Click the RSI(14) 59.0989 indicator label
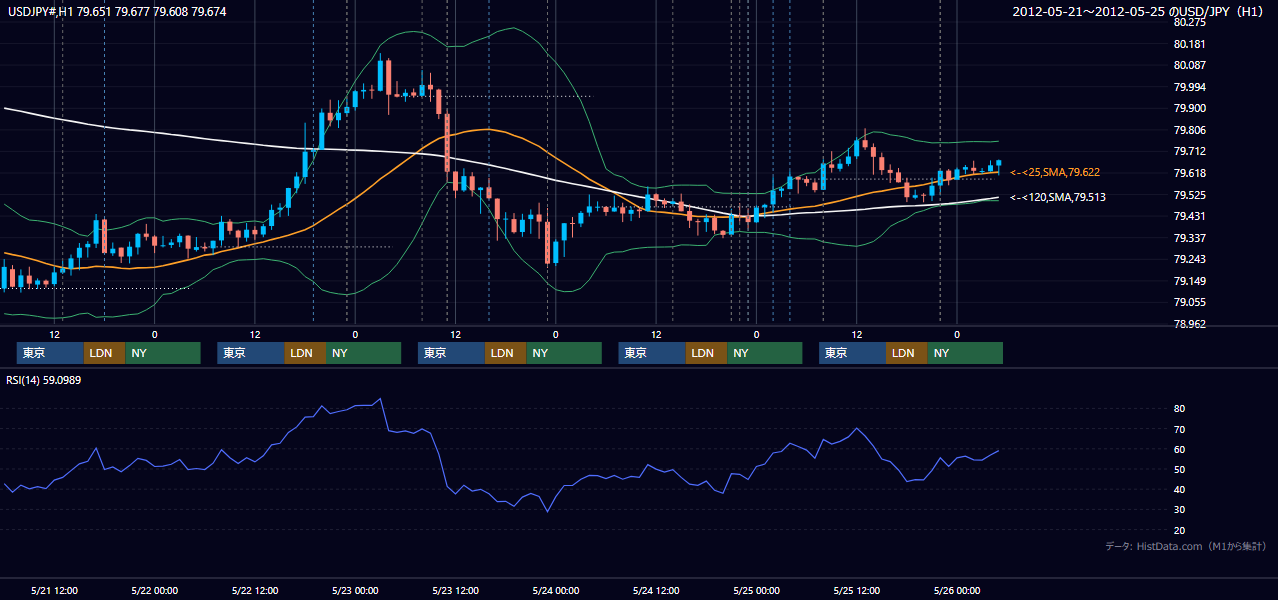Image resolution: width=1278 pixels, height=600 pixels. point(44,380)
